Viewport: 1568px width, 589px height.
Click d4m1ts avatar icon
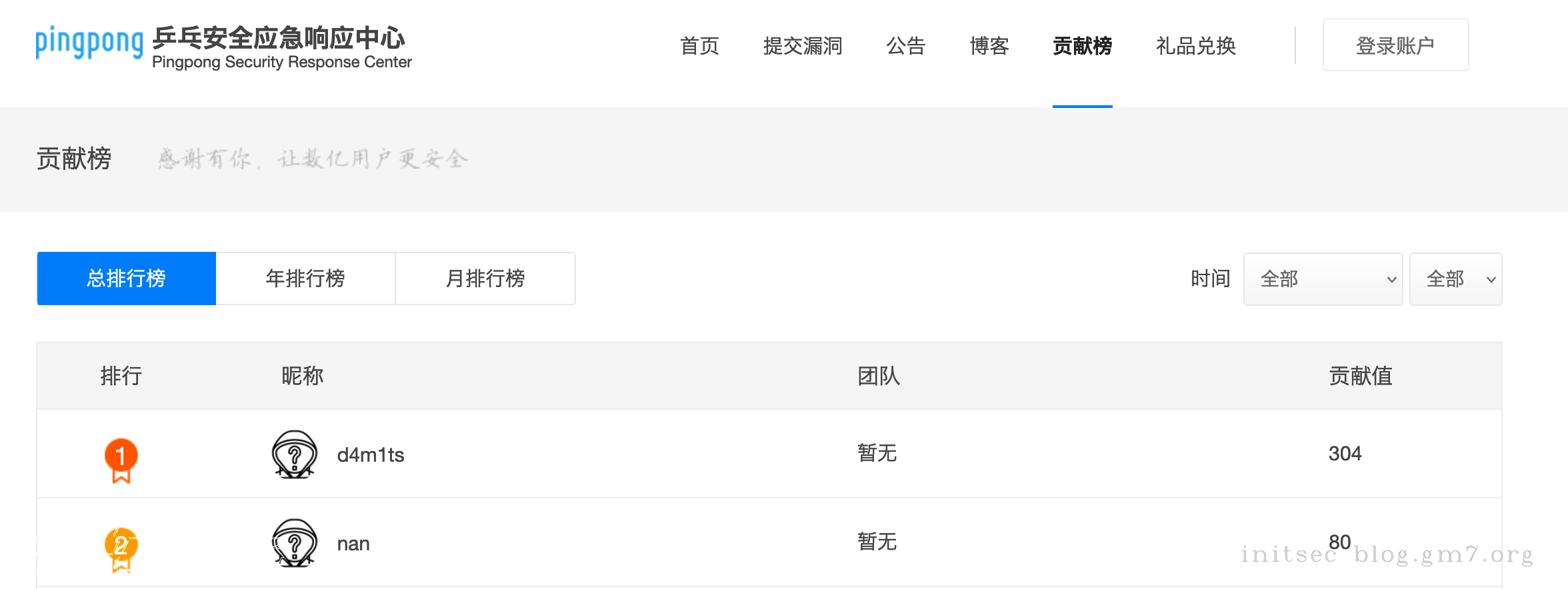pos(295,454)
